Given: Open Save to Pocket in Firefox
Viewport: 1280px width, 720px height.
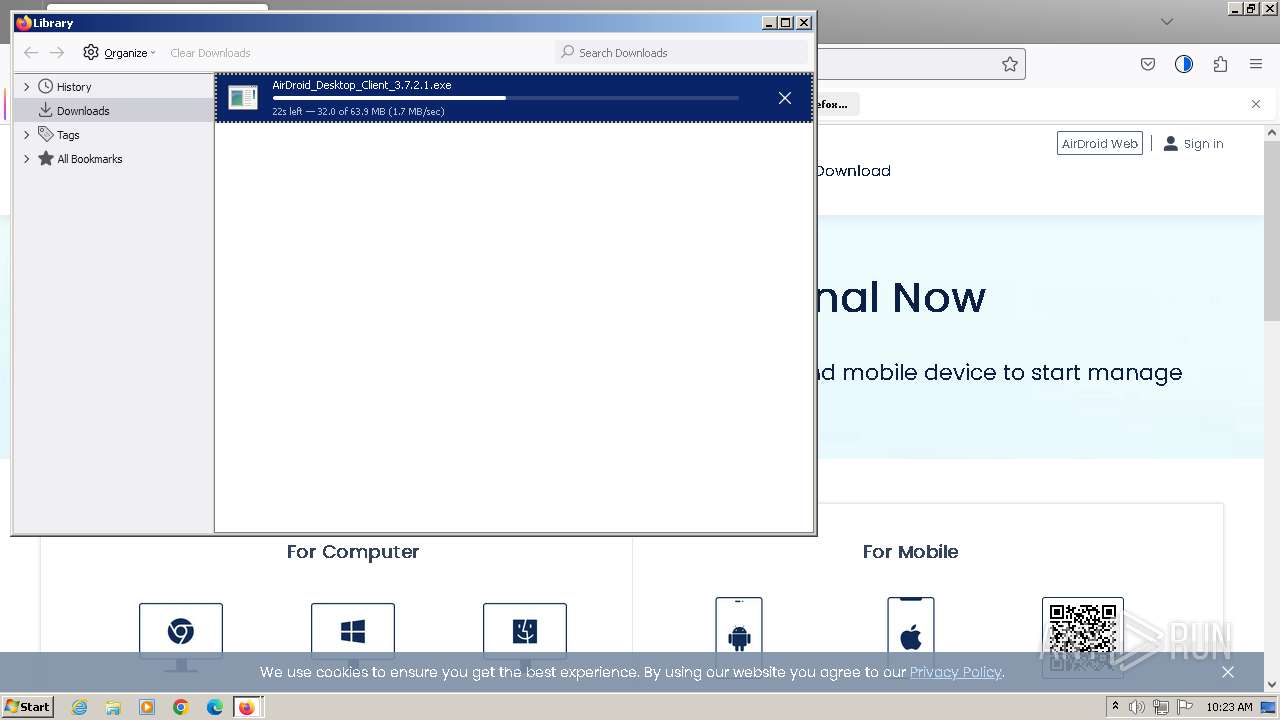Looking at the screenshot, I should [1148, 64].
